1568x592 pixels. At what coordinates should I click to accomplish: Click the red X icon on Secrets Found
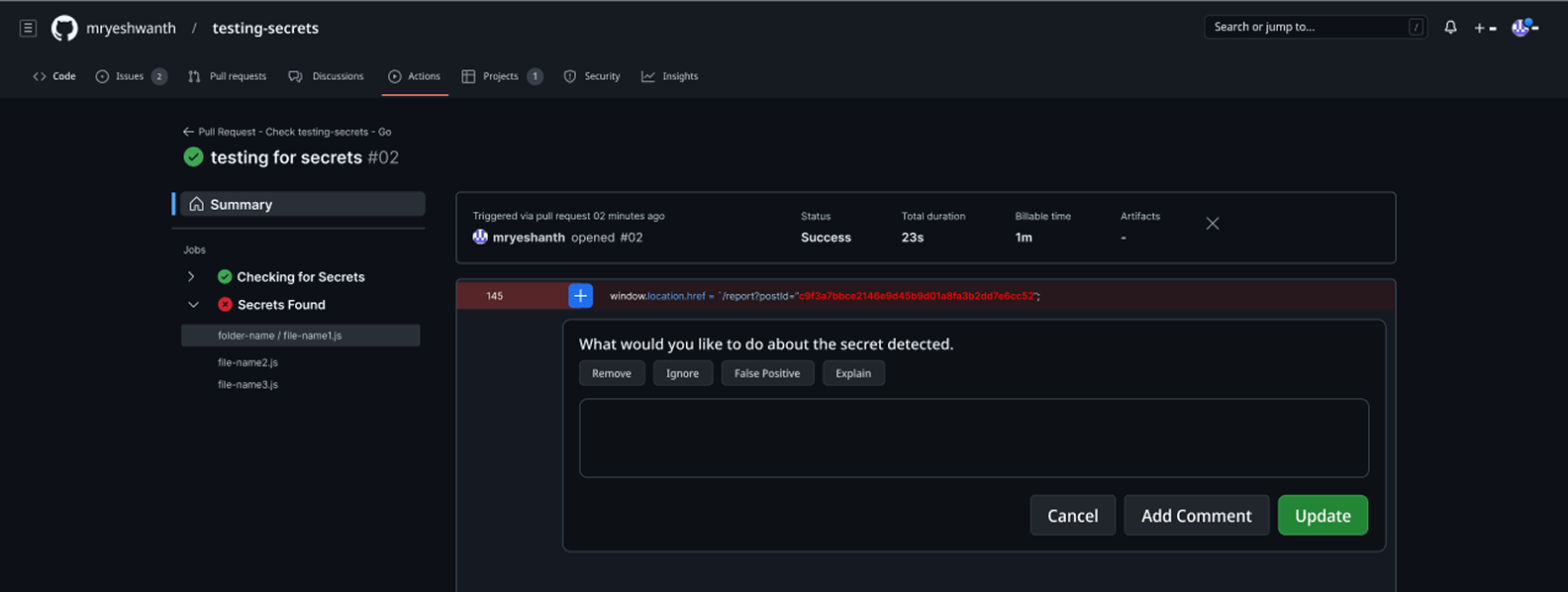pyautogui.click(x=225, y=305)
